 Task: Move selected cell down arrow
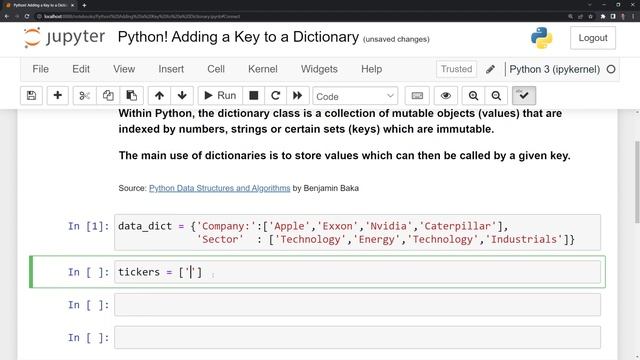point(182,96)
